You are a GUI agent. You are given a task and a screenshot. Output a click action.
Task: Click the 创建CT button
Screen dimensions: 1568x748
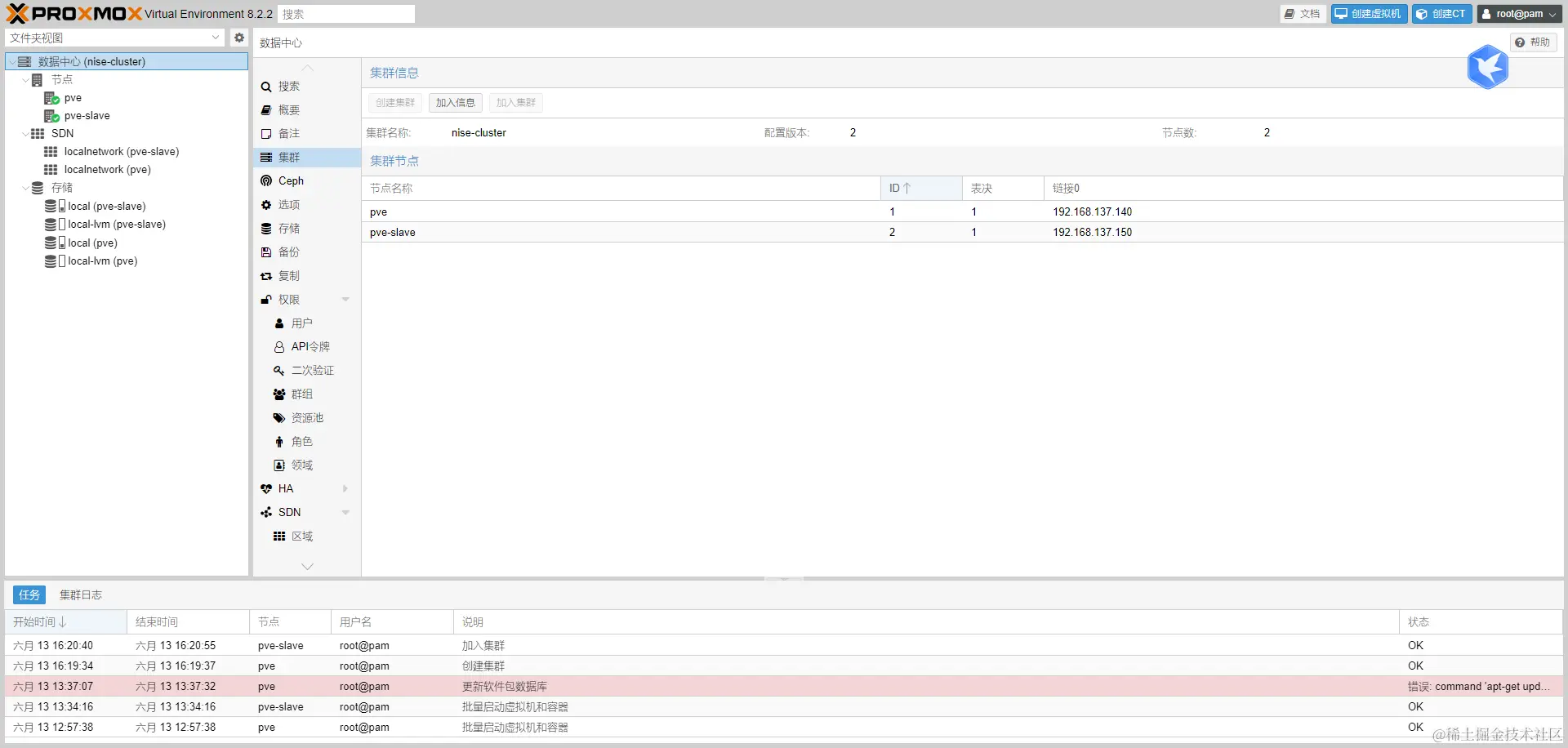[1442, 14]
